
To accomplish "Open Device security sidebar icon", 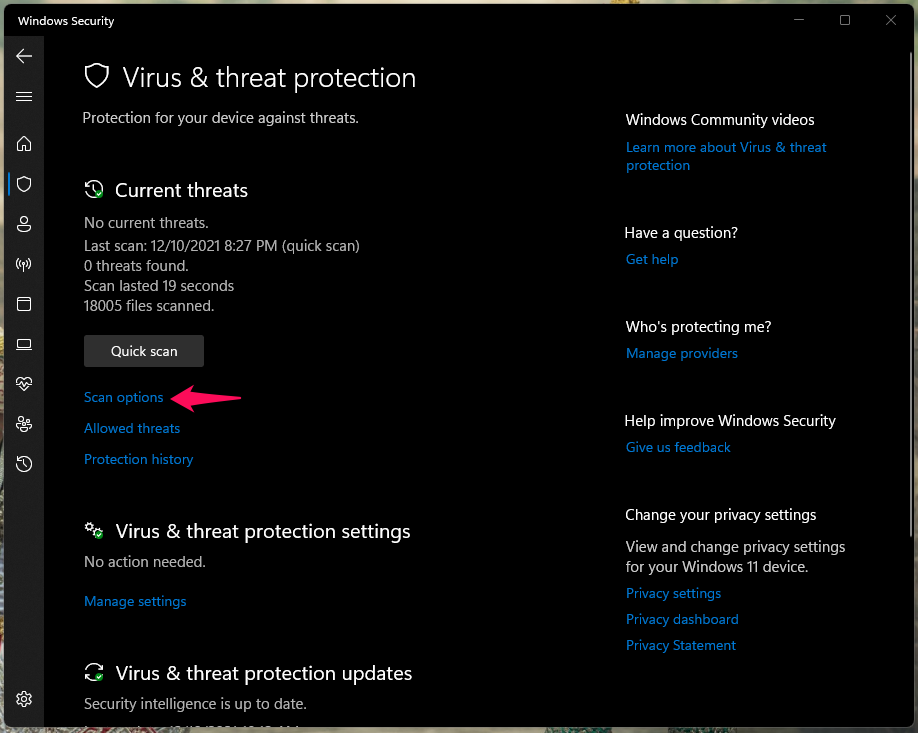I will pyautogui.click(x=24, y=345).
